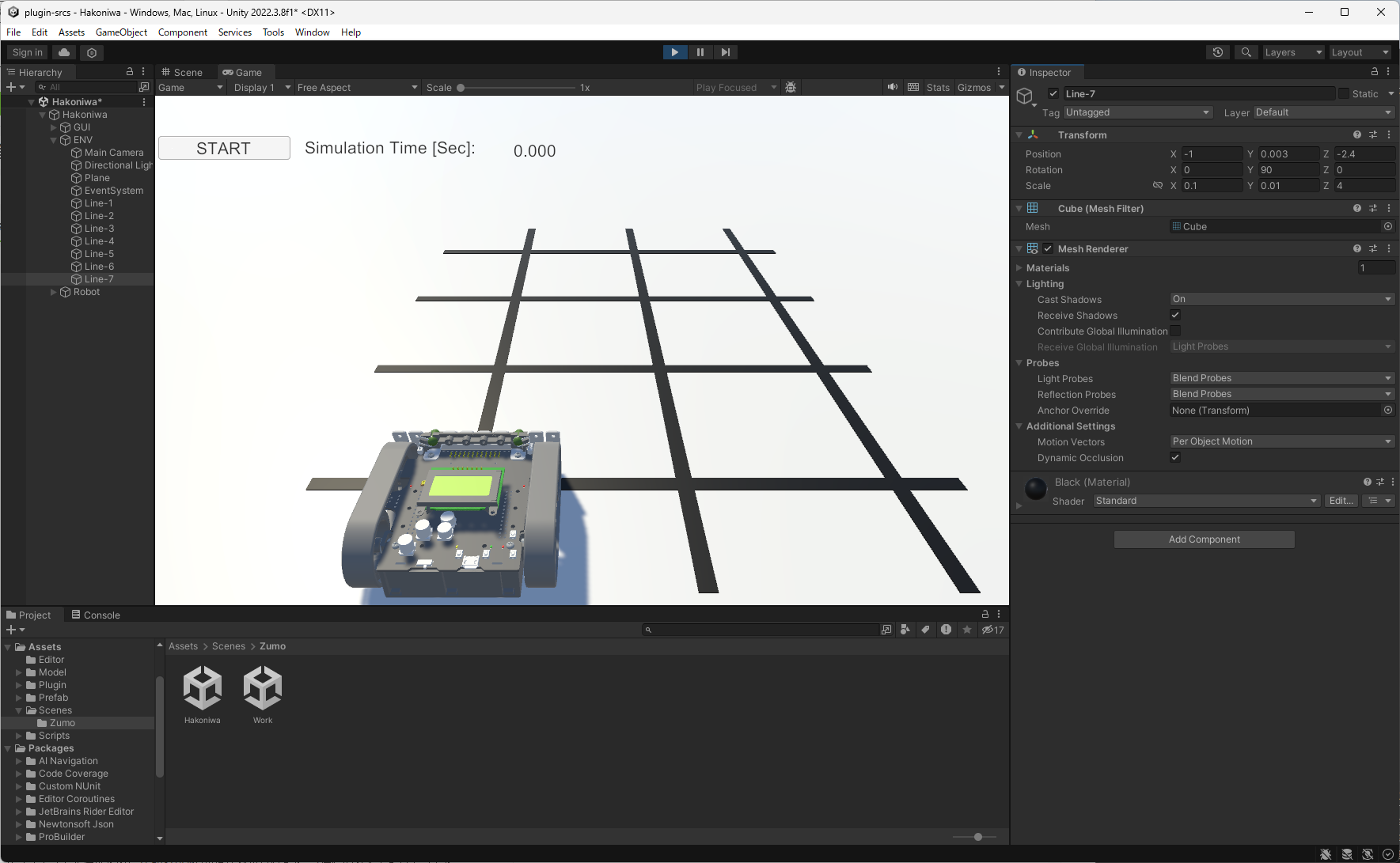Open the Component menu

183,32
